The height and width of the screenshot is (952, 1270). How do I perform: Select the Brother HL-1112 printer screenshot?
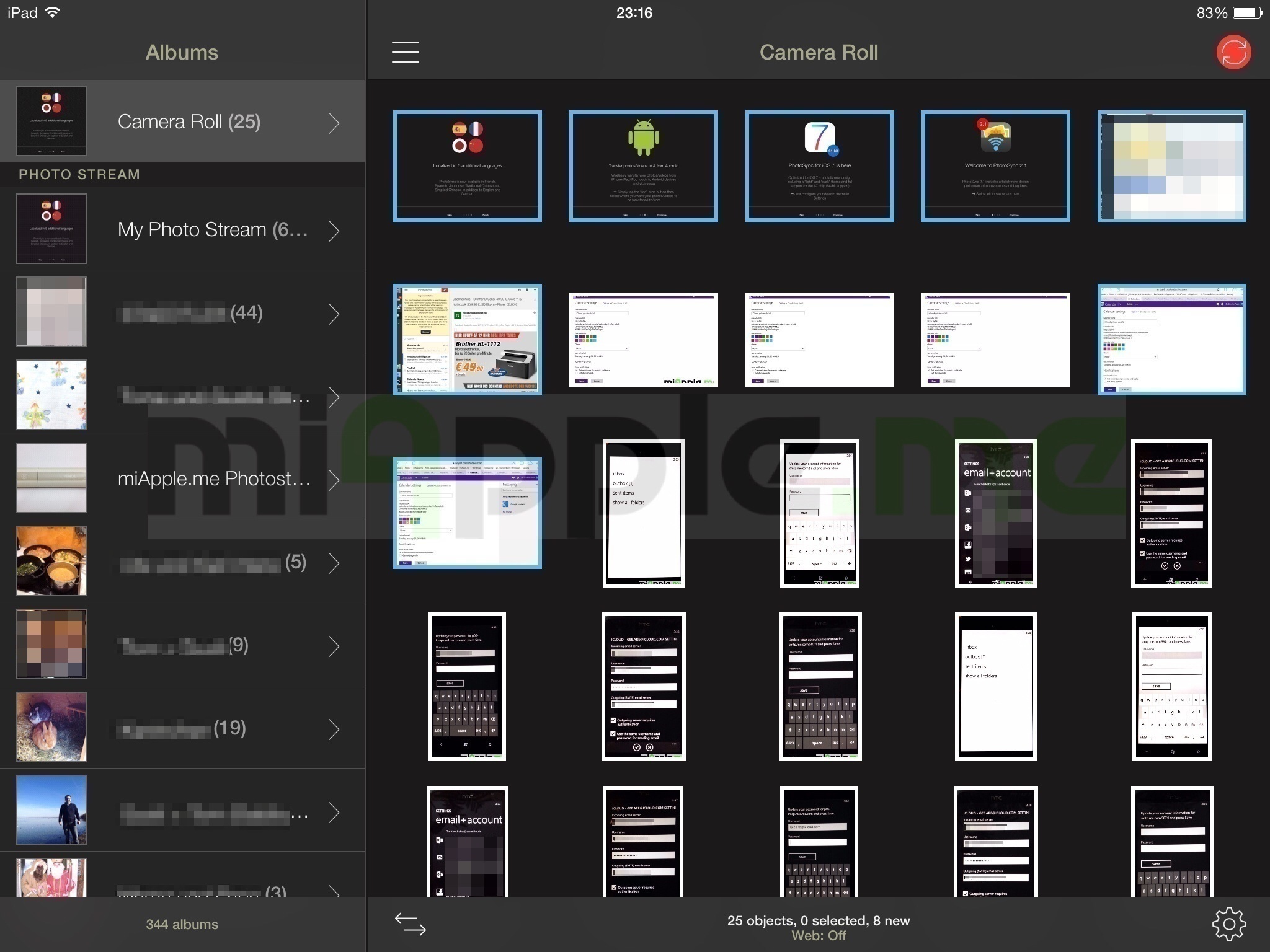click(x=467, y=340)
